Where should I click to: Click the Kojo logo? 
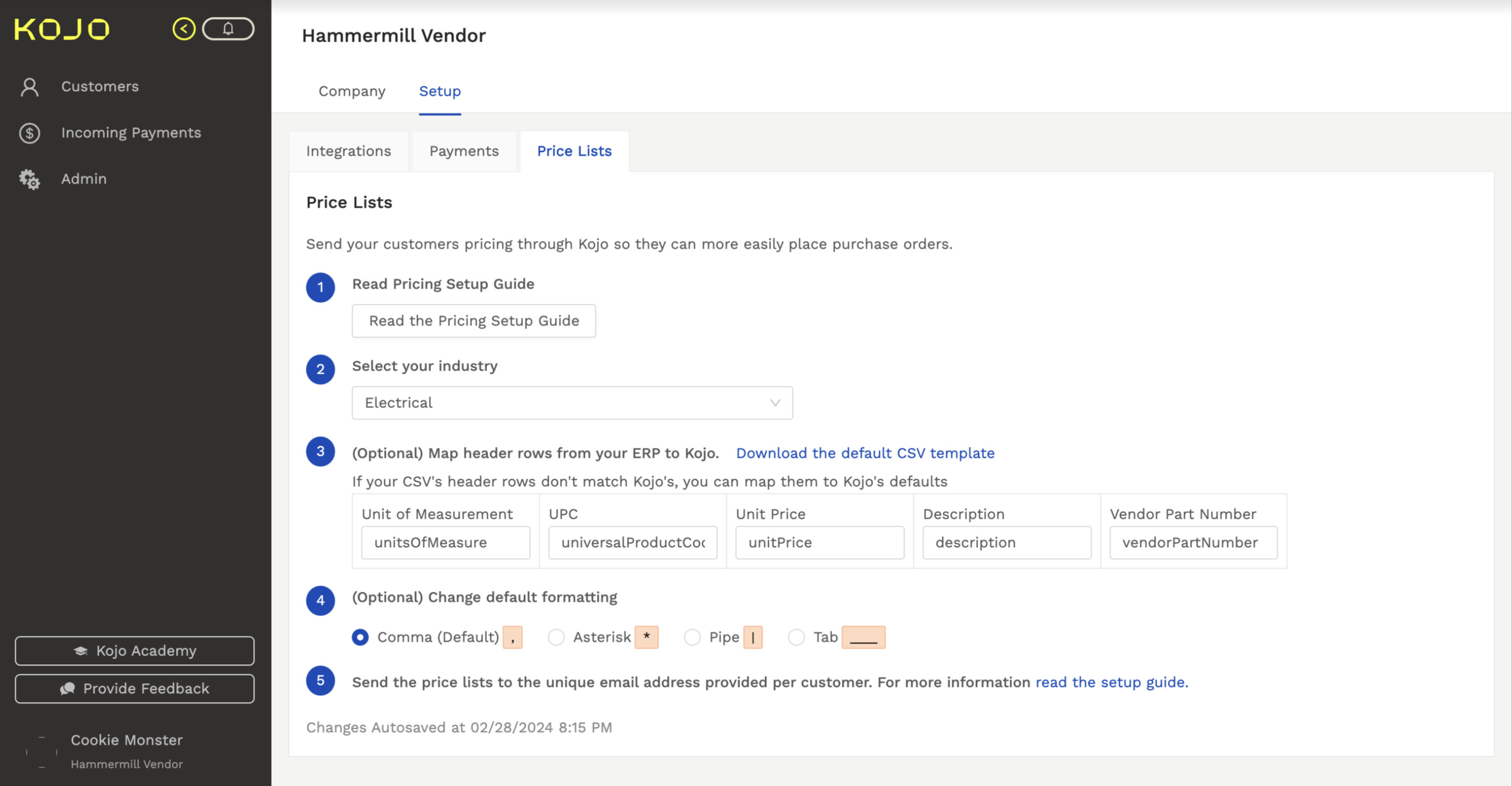tap(62, 29)
